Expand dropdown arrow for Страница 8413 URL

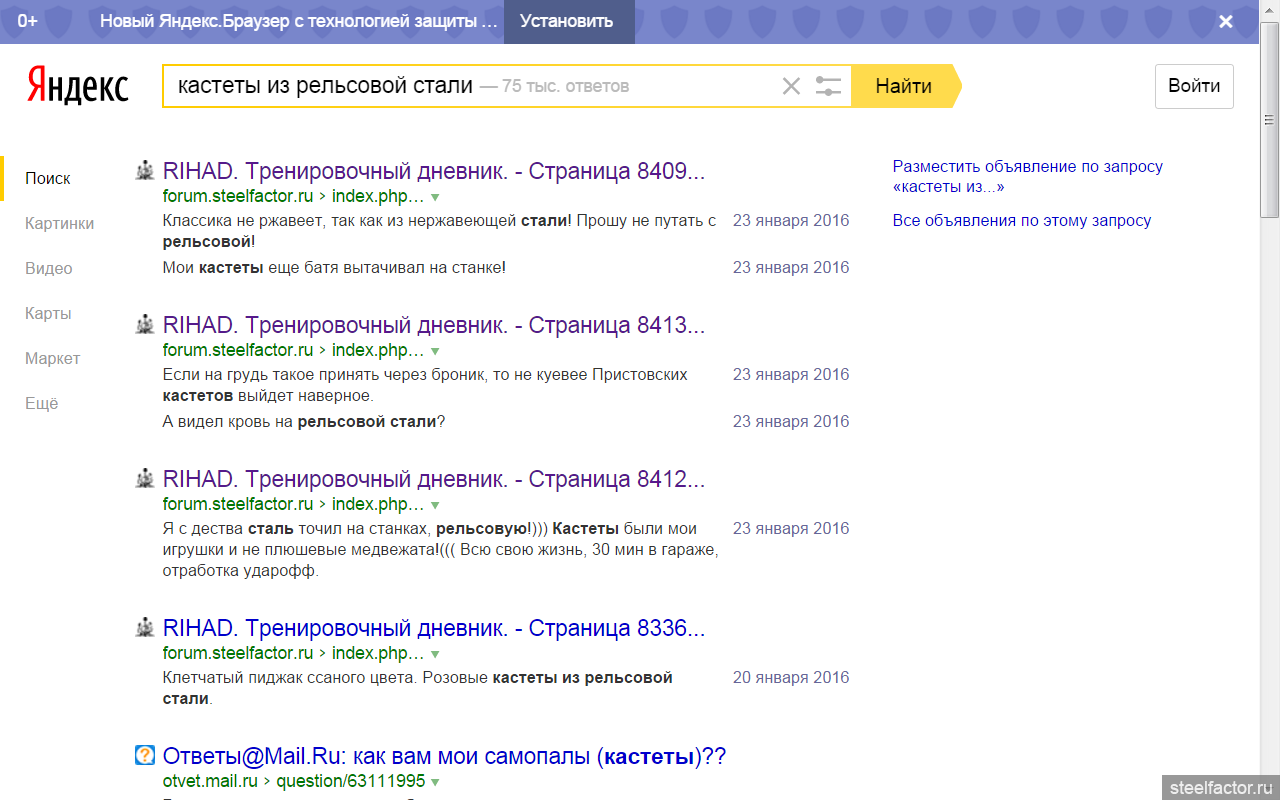coord(435,351)
